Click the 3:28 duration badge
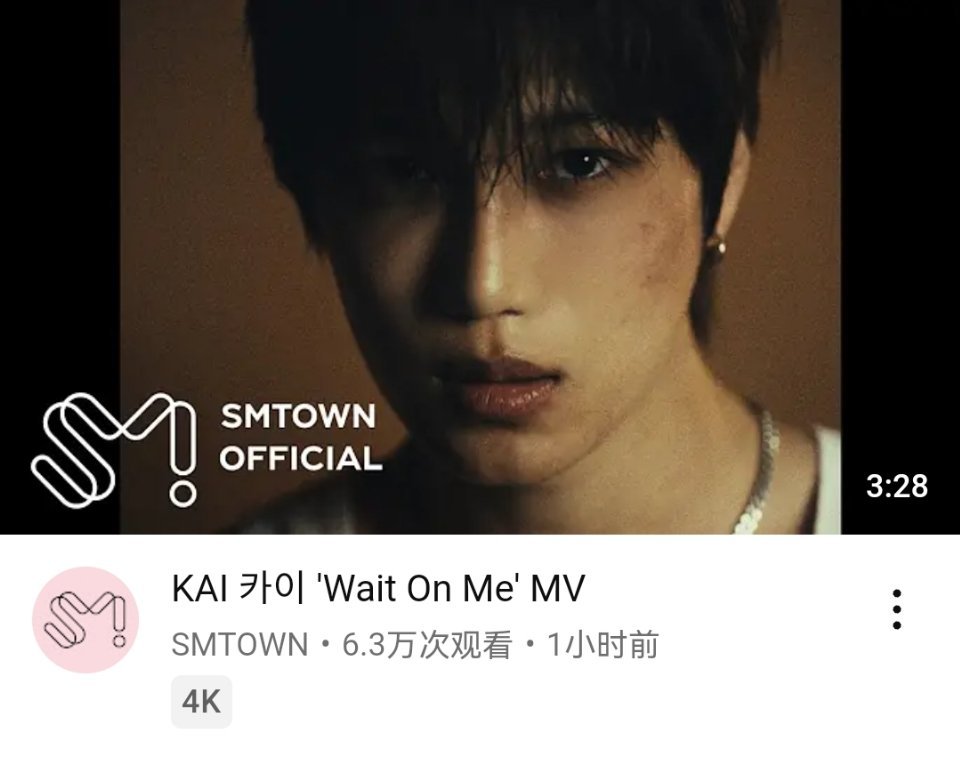 point(897,485)
